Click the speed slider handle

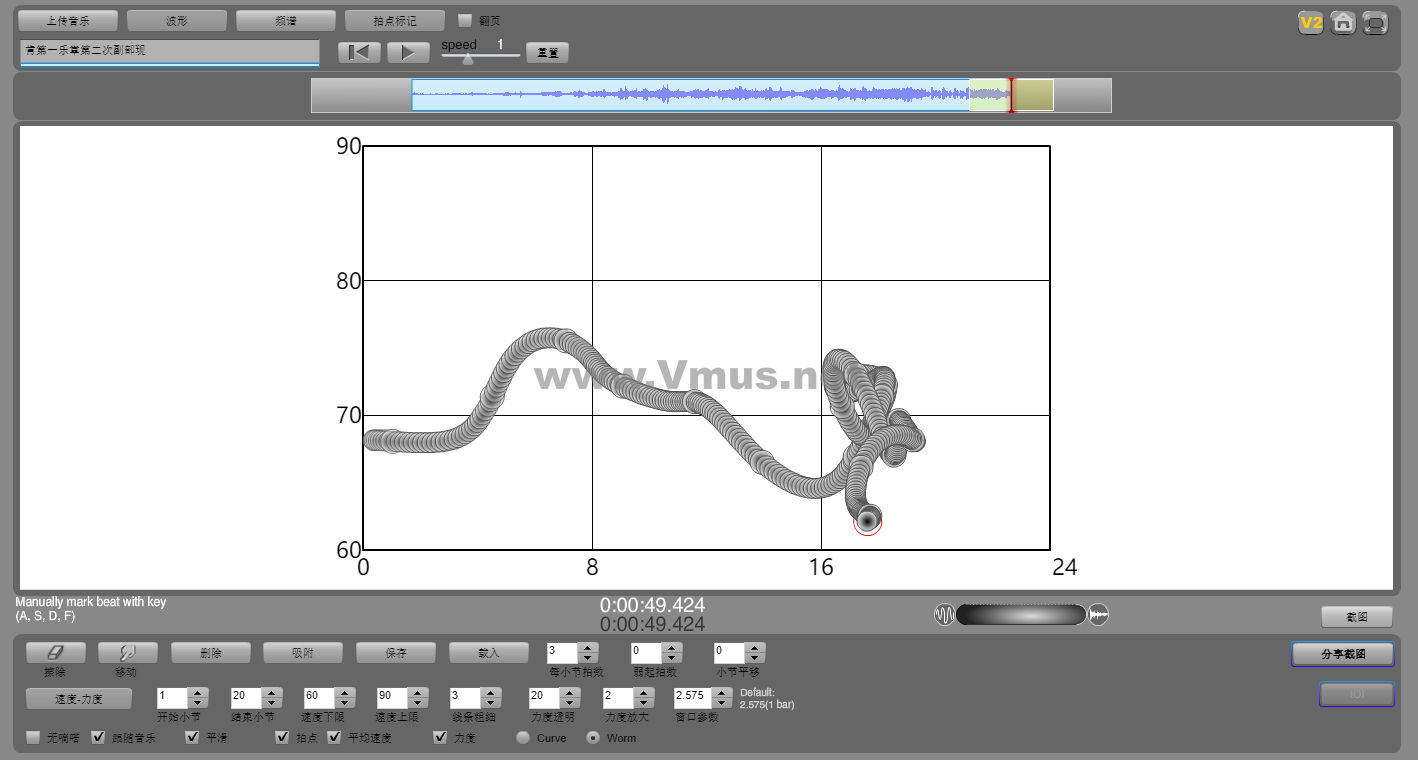(467, 58)
